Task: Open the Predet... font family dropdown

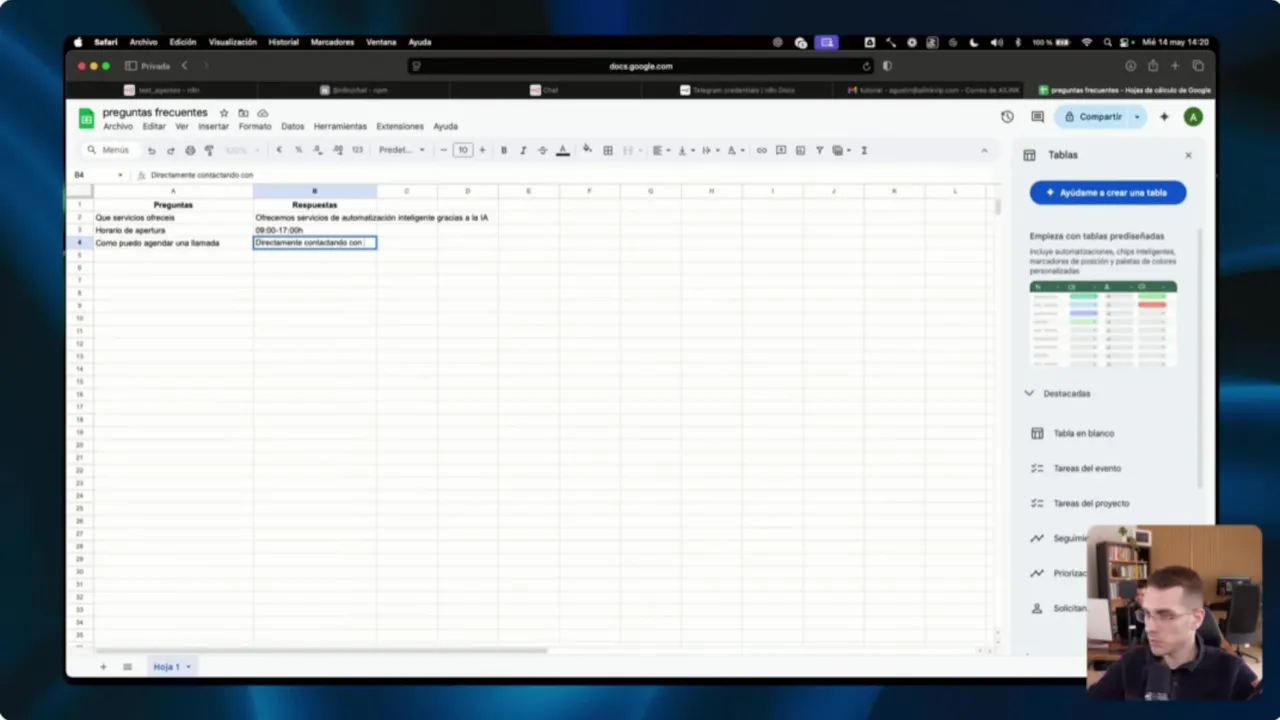Action: point(401,150)
